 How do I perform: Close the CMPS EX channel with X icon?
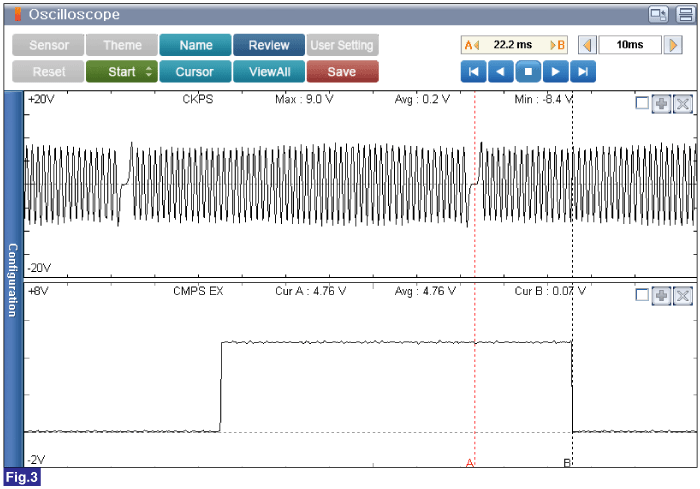pos(683,295)
